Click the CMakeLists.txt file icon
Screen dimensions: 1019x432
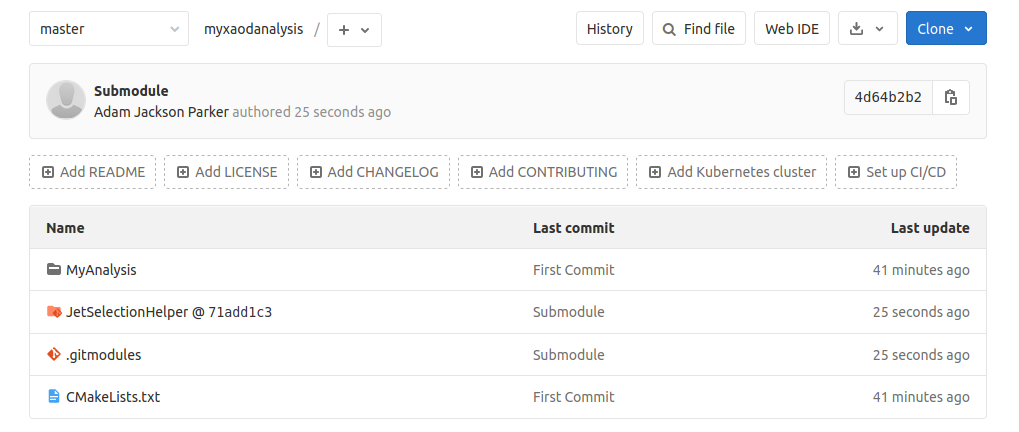54,397
